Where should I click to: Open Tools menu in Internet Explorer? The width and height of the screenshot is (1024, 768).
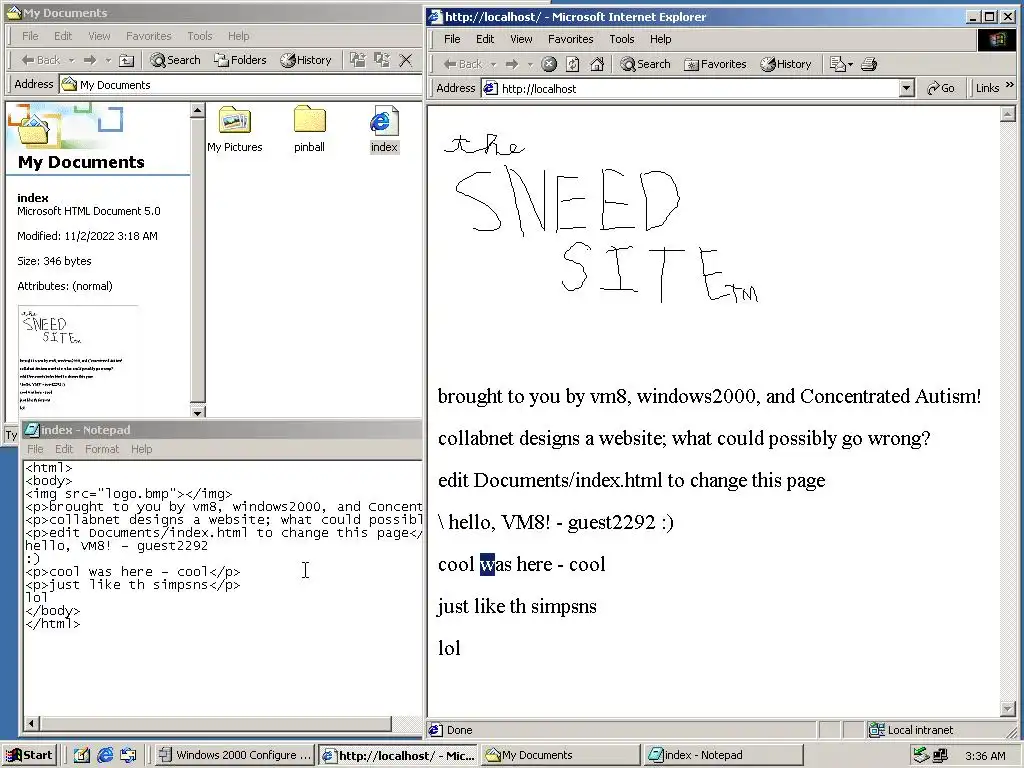point(622,39)
